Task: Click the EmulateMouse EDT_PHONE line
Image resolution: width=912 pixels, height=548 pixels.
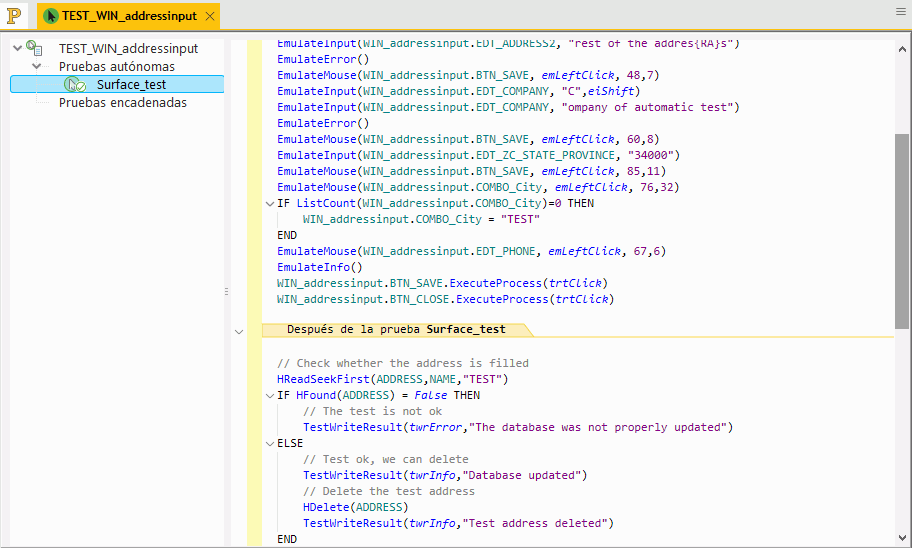Action: [471, 251]
